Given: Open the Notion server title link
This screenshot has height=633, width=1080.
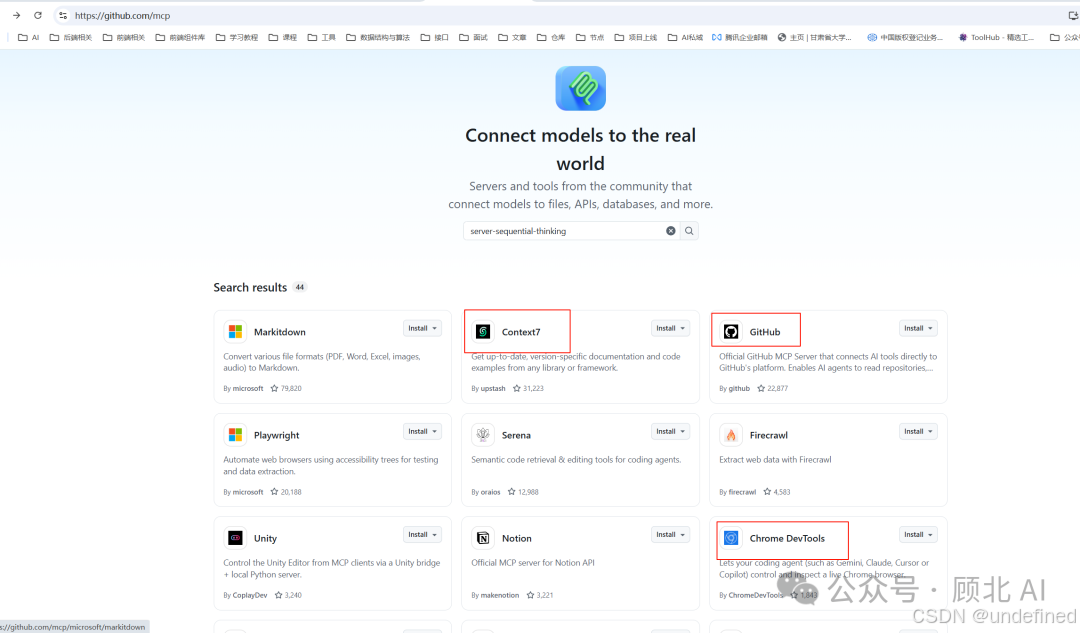Looking at the screenshot, I should click(x=517, y=539).
